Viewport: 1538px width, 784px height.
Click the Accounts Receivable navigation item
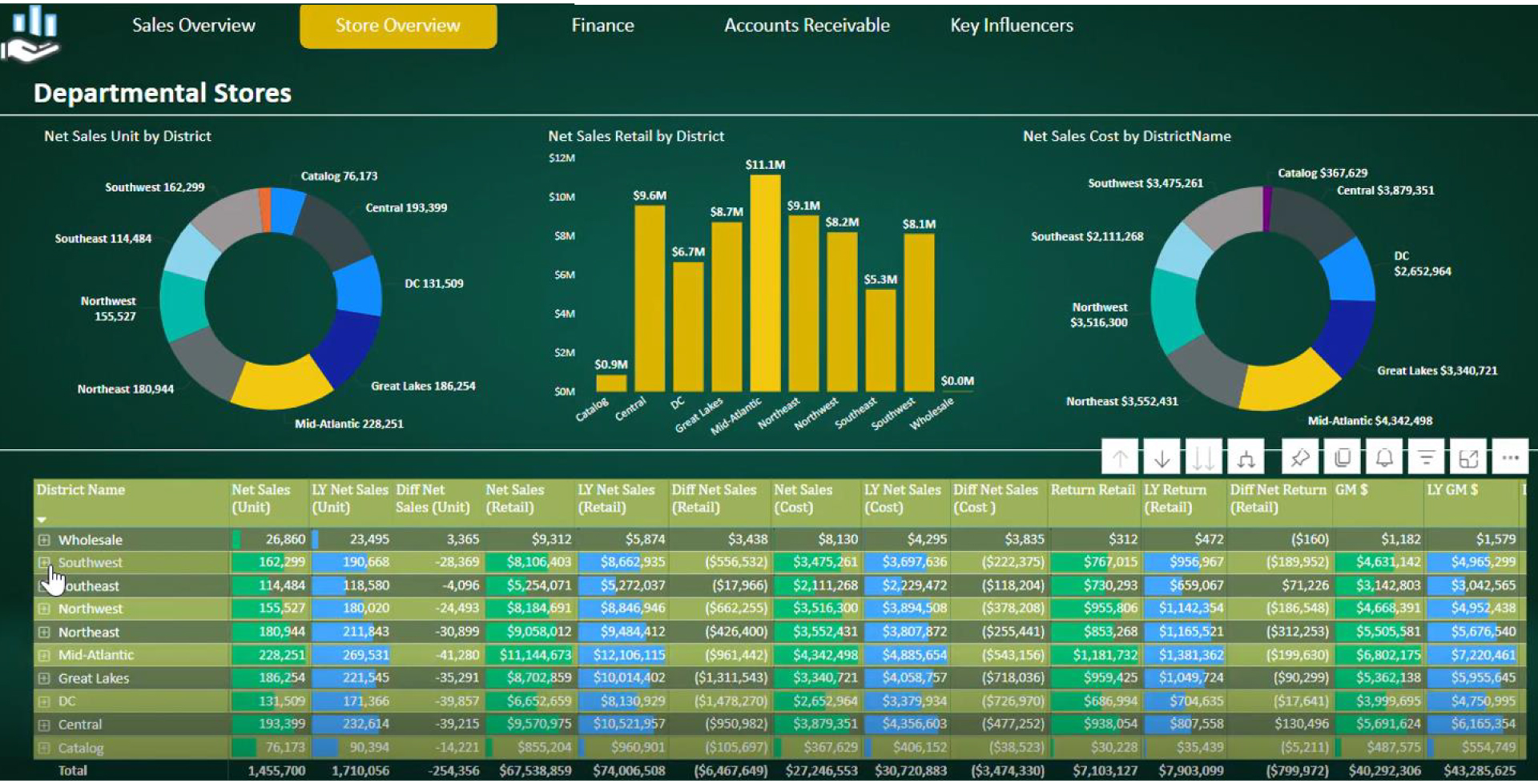tap(806, 25)
